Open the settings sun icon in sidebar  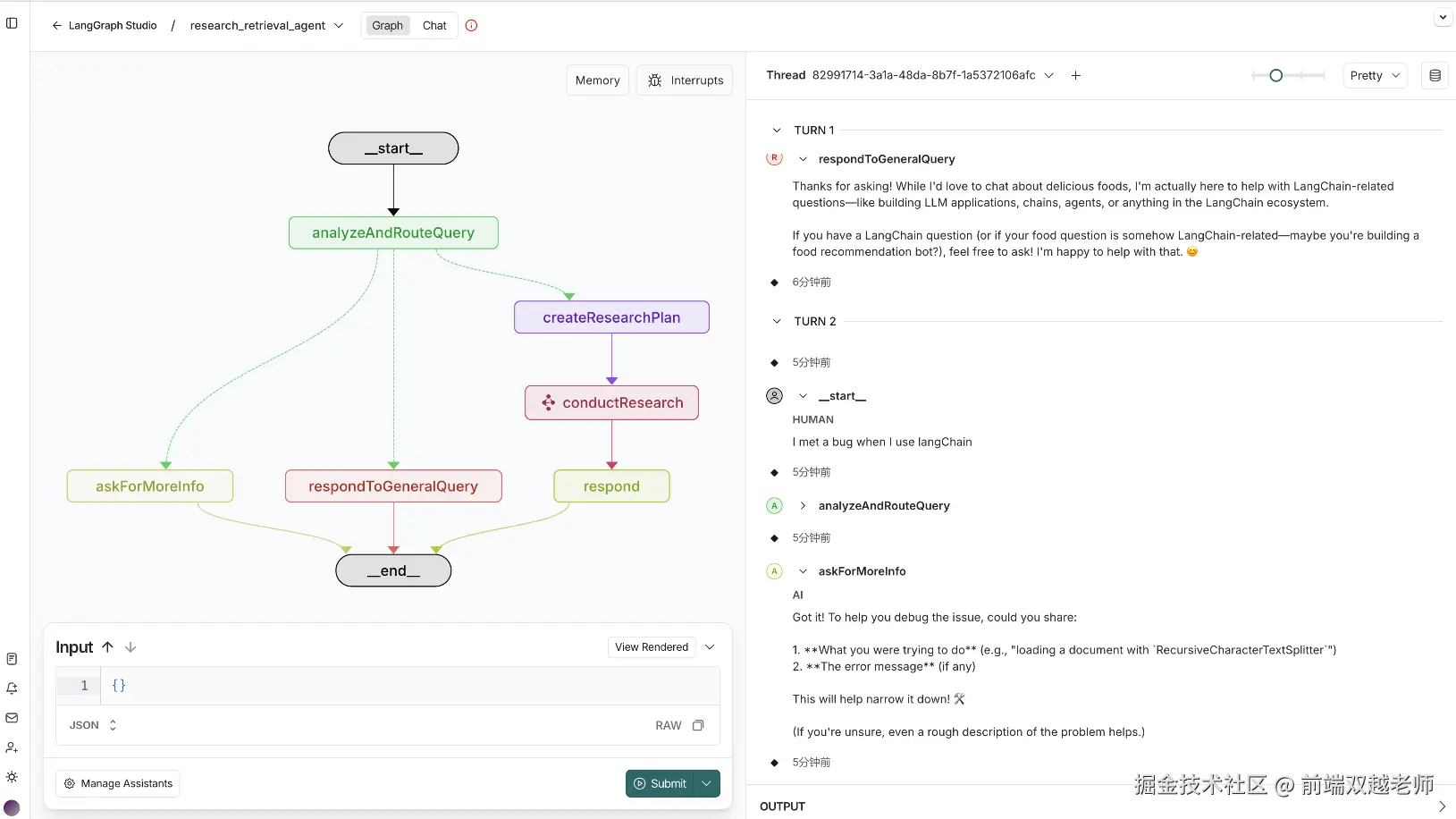click(x=12, y=777)
